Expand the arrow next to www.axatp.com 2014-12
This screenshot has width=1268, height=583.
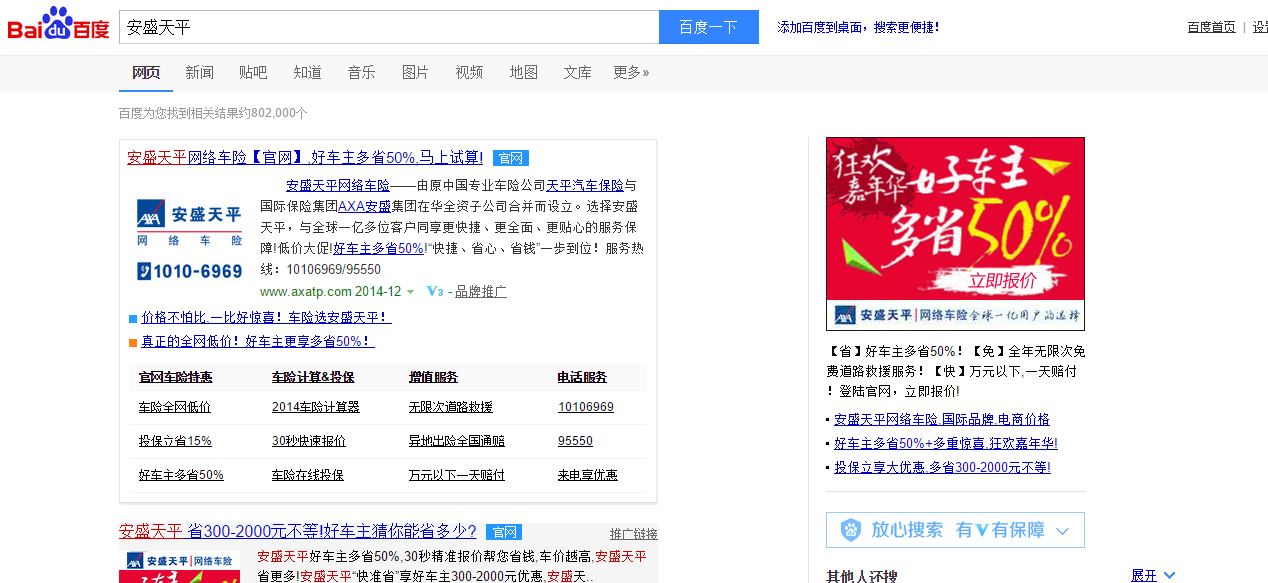(x=410, y=293)
